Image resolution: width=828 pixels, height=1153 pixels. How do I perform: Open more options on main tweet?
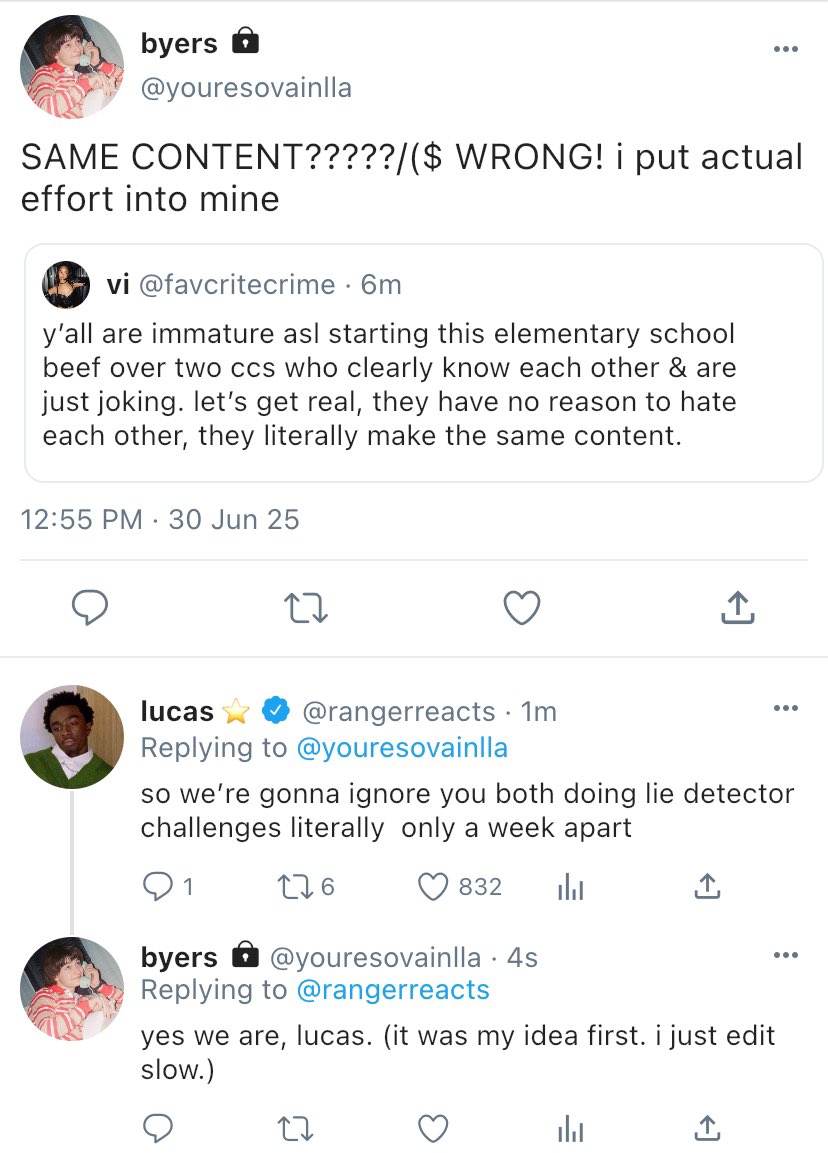786,49
